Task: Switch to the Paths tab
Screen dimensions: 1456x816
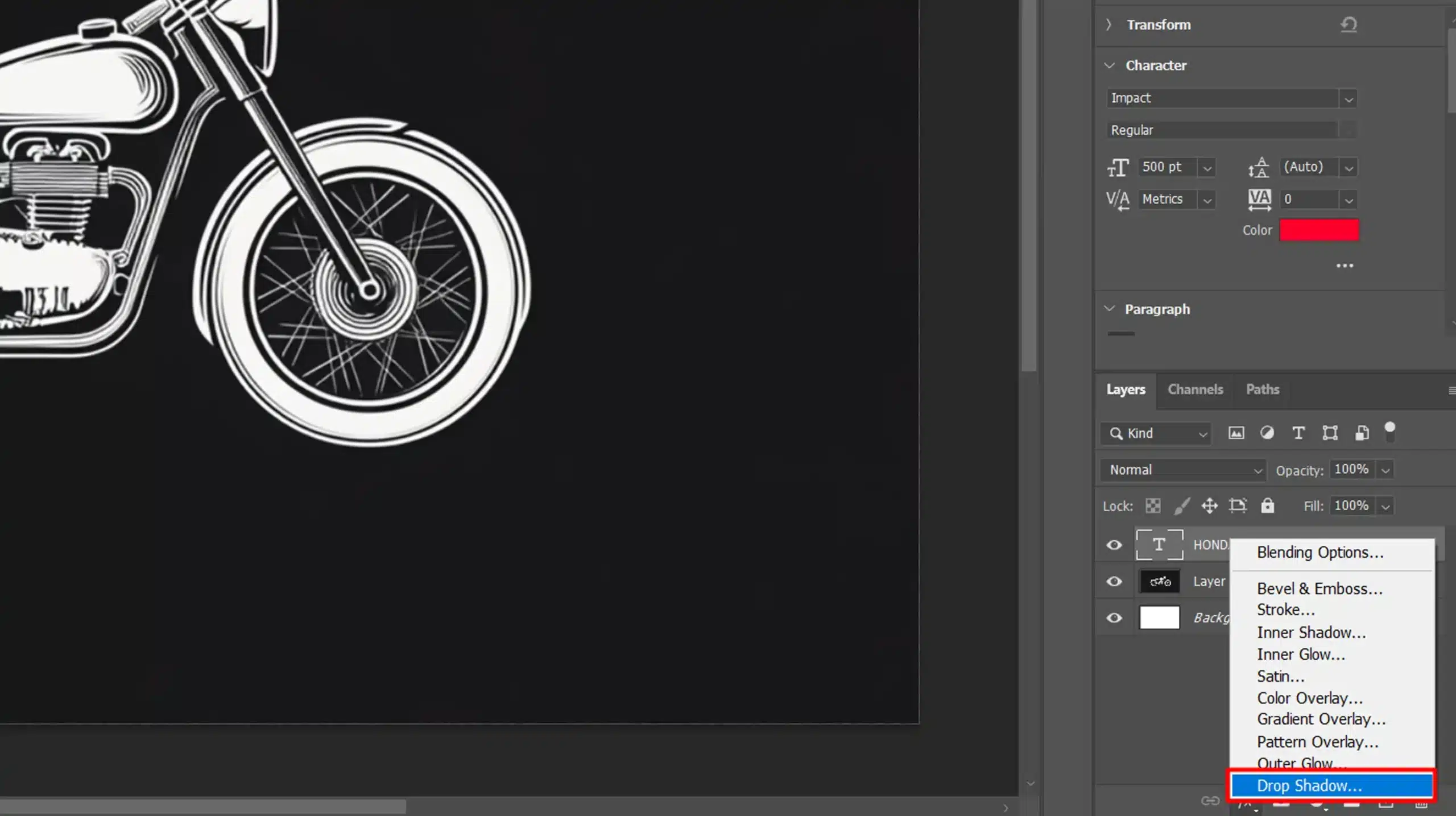Action: (x=1262, y=389)
